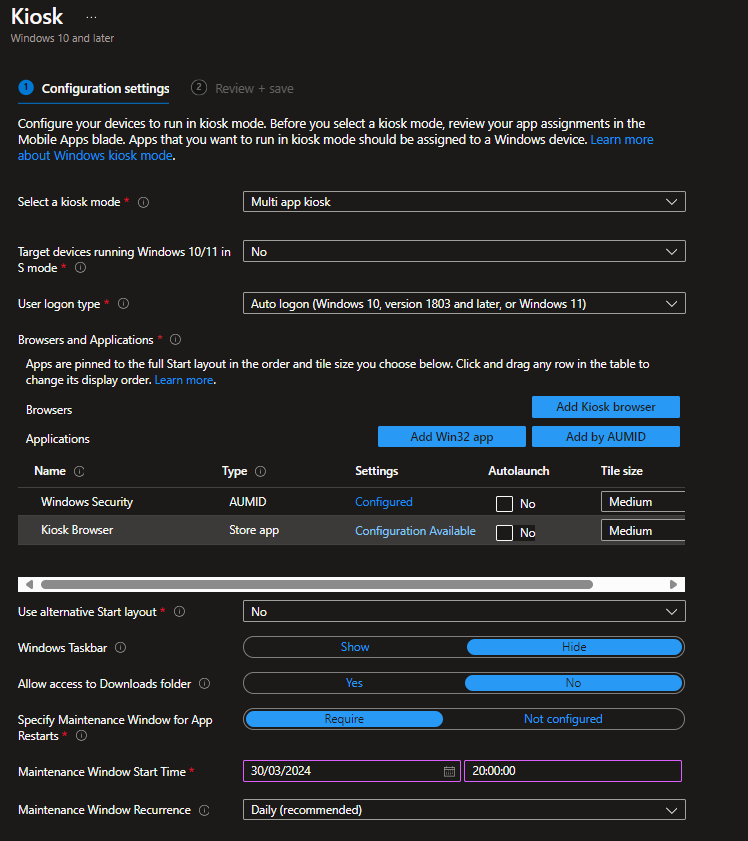Open the Select a kiosk mode dropdown
Viewport: 748px width, 841px height.
pyautogui.click(x=464, y=202)
